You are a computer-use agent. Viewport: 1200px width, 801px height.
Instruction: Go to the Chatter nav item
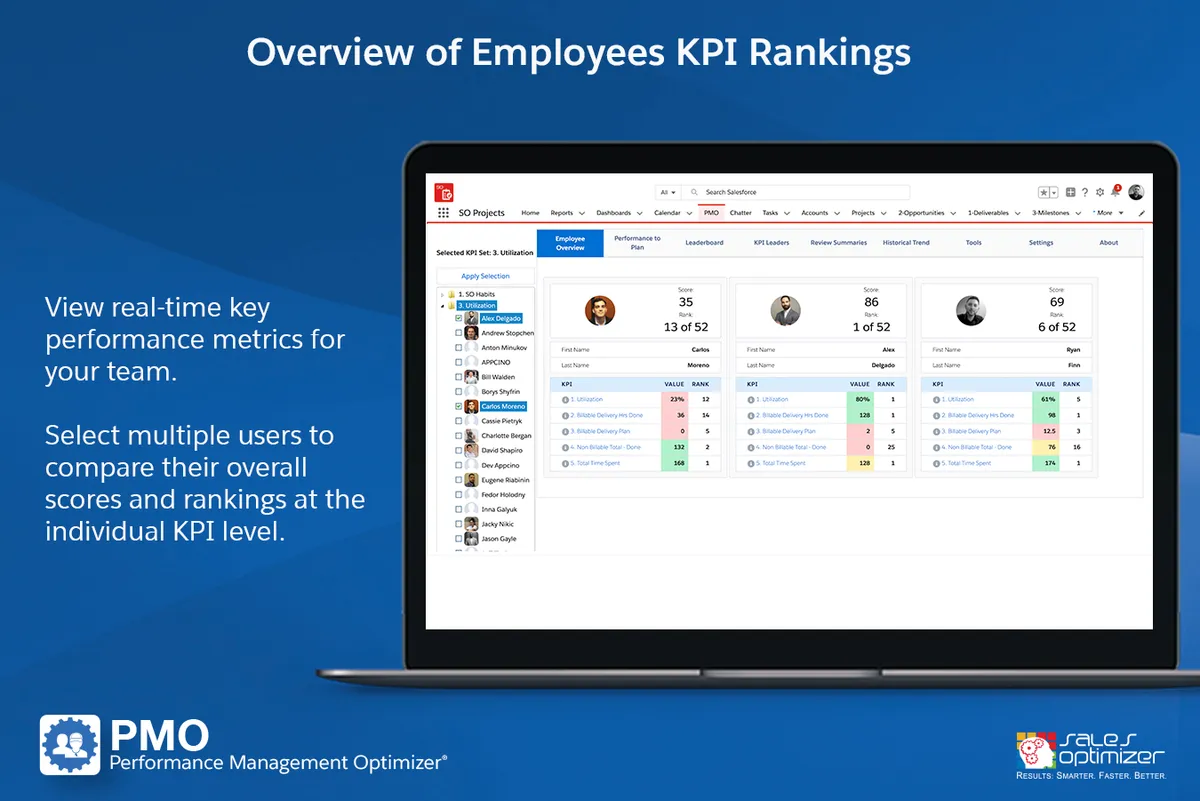coord(740,213)
